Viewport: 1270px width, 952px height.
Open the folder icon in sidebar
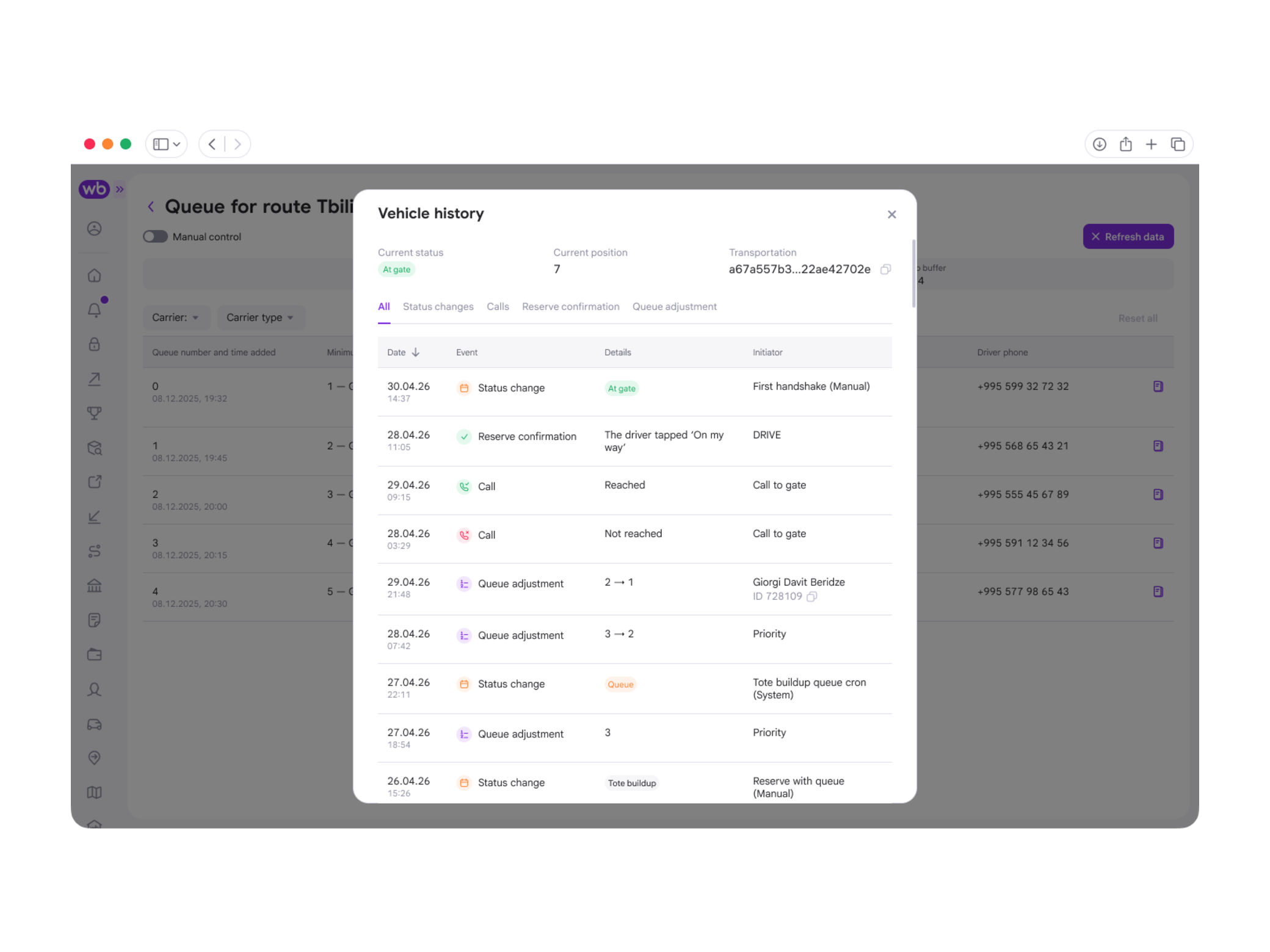pos(94,655)
